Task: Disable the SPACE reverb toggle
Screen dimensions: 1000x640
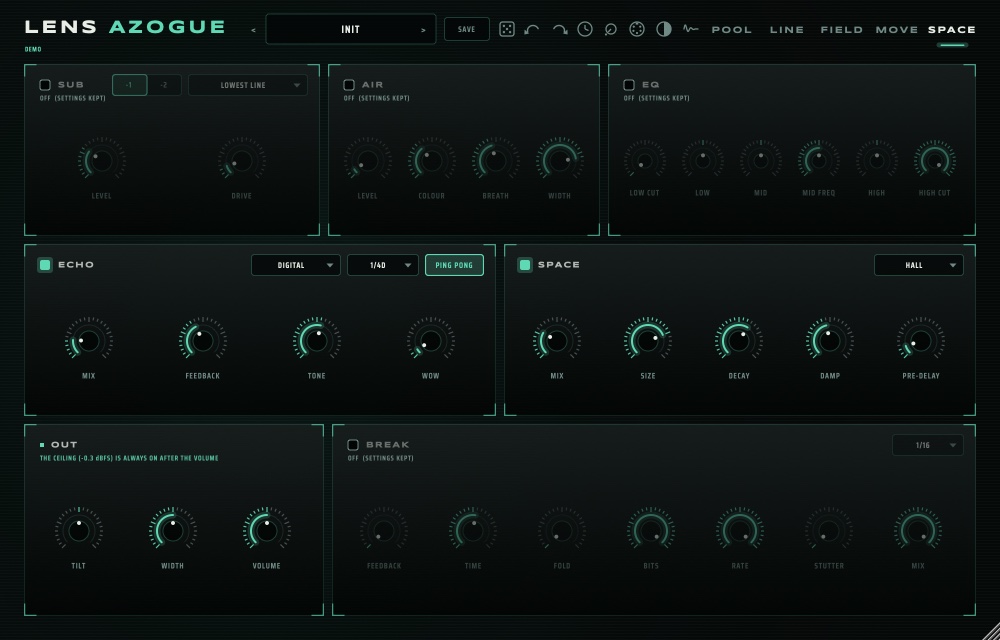Action: 525,265
